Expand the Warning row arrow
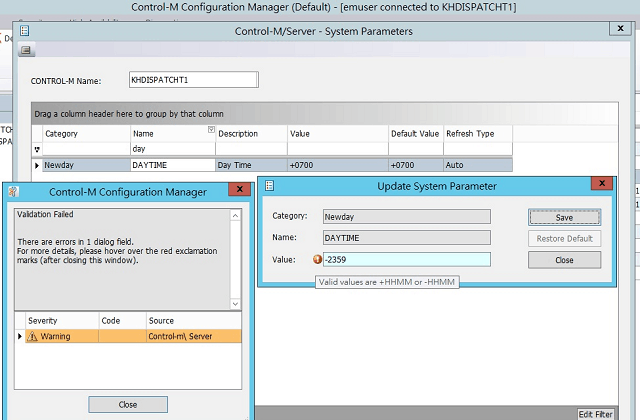640x420 pixels. pyautogui.click(x=20, y=336)
